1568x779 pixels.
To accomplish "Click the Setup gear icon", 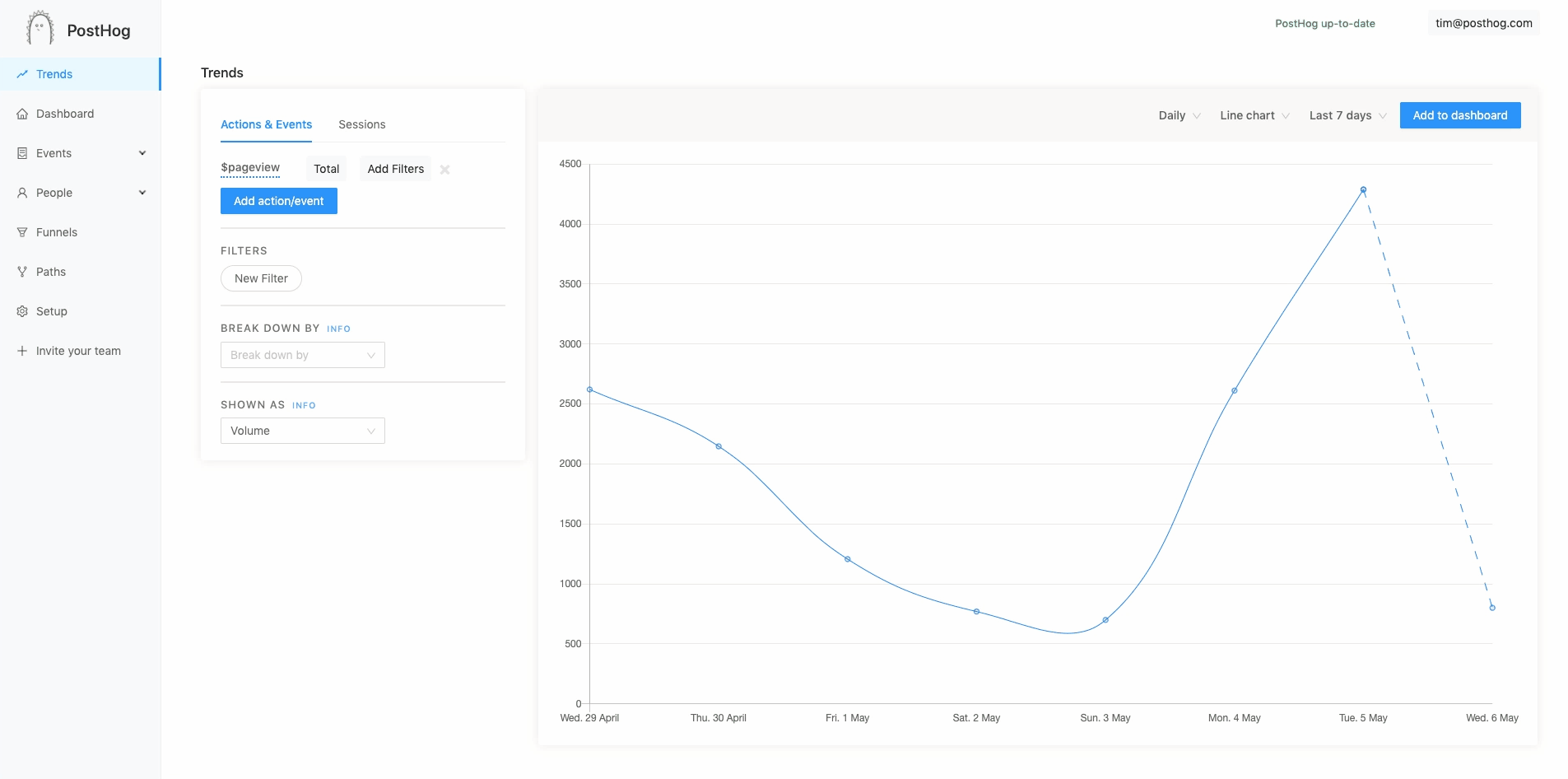I will (x=22, y=311).
